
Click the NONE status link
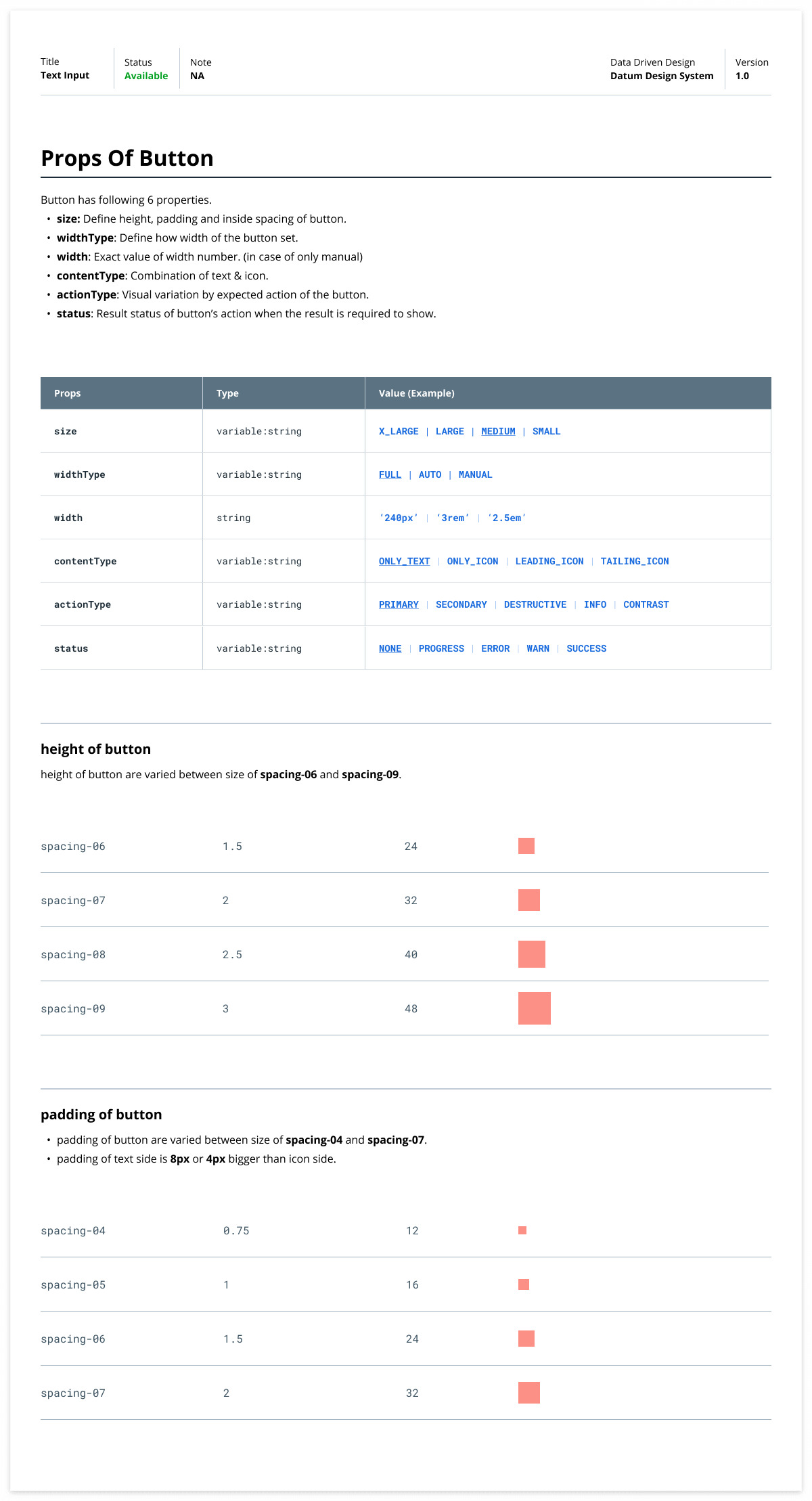(x=390, y=648)
